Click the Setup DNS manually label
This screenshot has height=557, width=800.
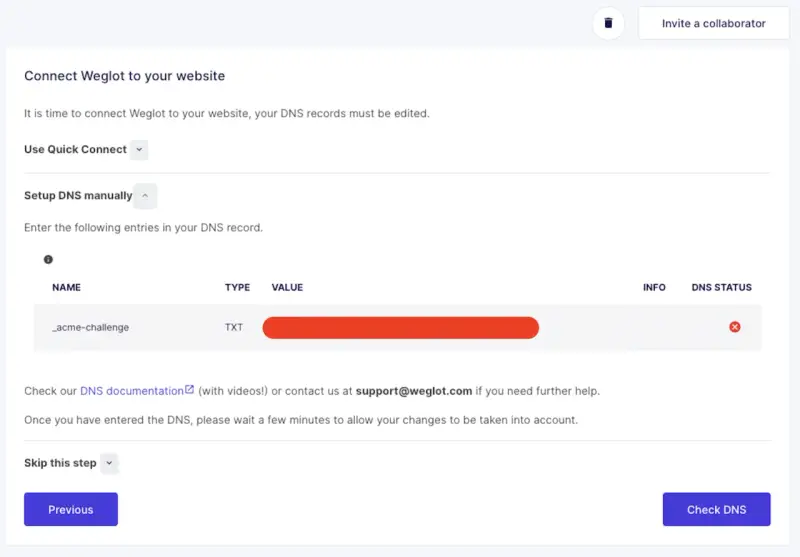[78, 195]
